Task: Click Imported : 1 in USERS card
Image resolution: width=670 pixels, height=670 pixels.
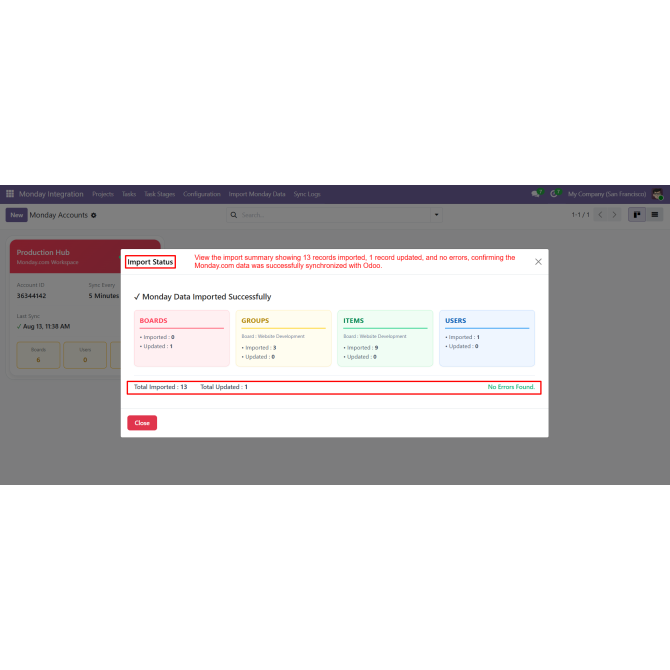Action: tap(462, 337)
